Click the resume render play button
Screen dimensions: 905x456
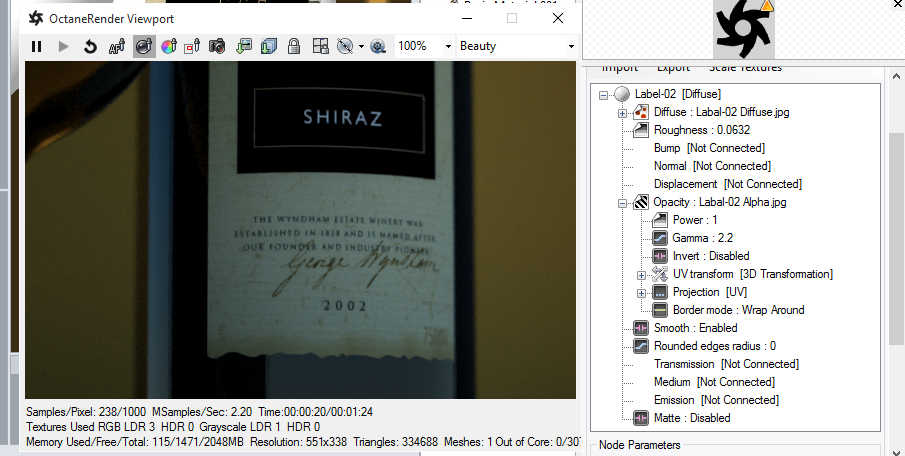pos(63,46)
